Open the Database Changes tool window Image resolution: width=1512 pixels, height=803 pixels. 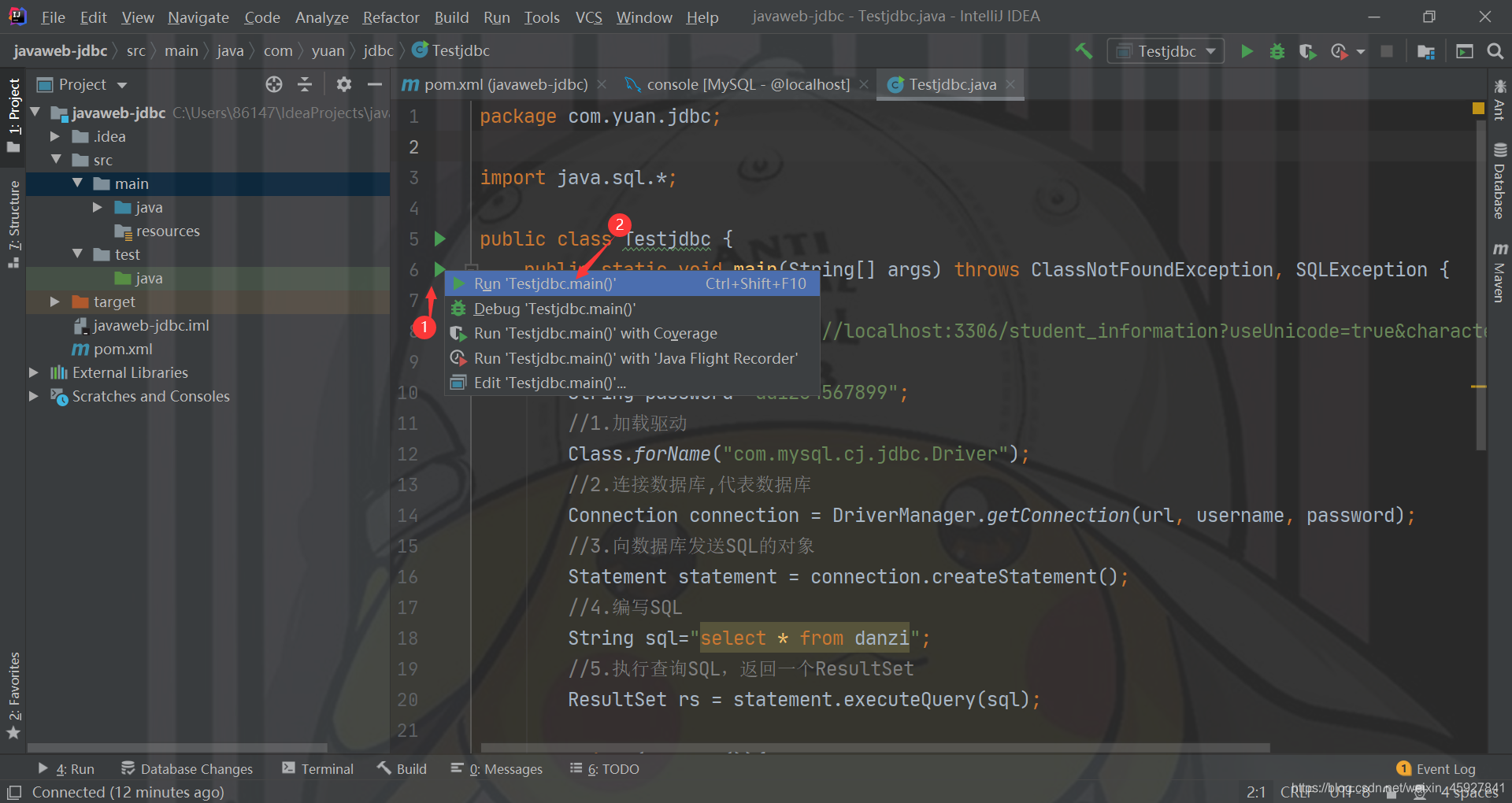(x=187, y=769)
